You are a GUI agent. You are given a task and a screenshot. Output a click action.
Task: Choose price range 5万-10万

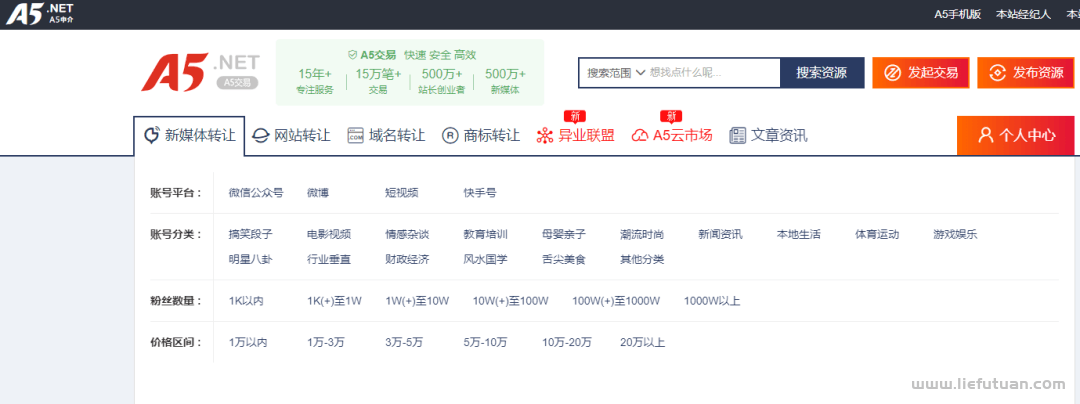coord(486,342)
